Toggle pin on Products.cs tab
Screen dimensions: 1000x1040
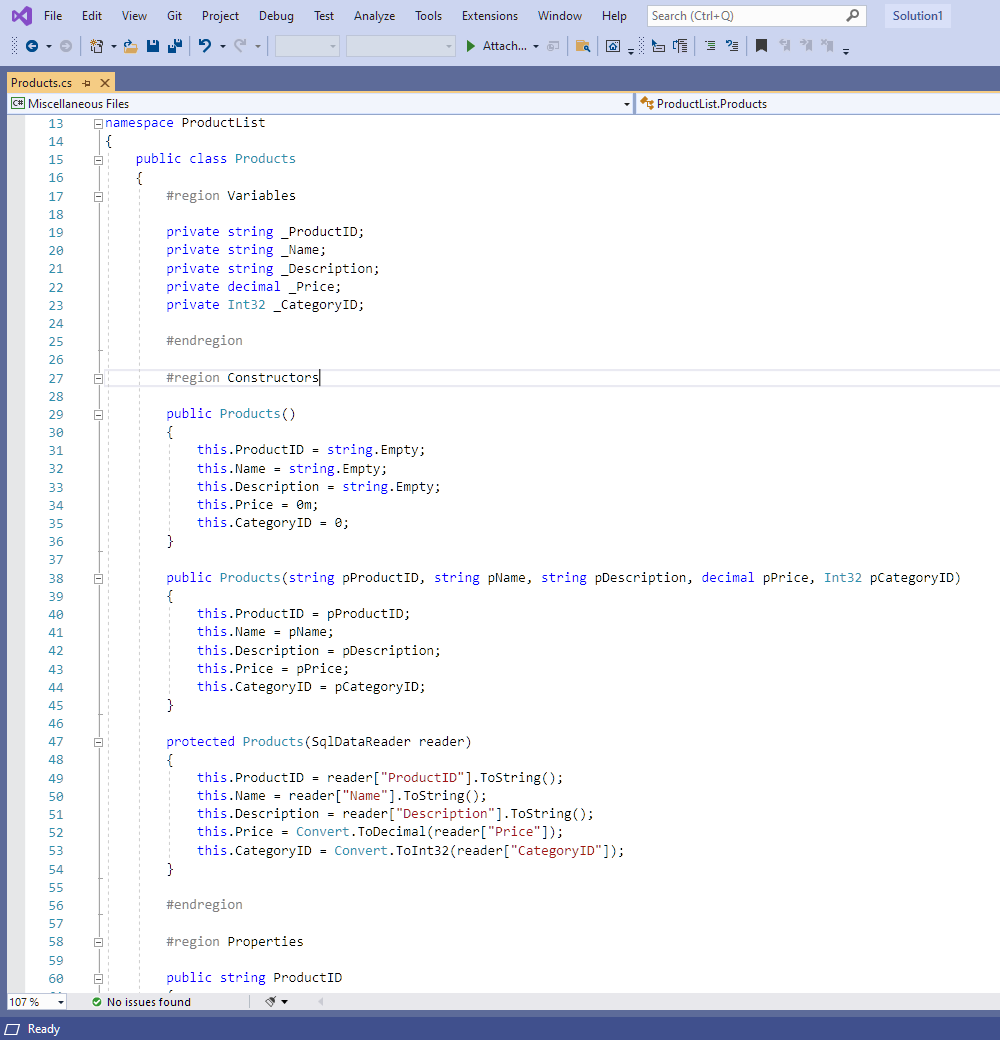click(87, 83)
